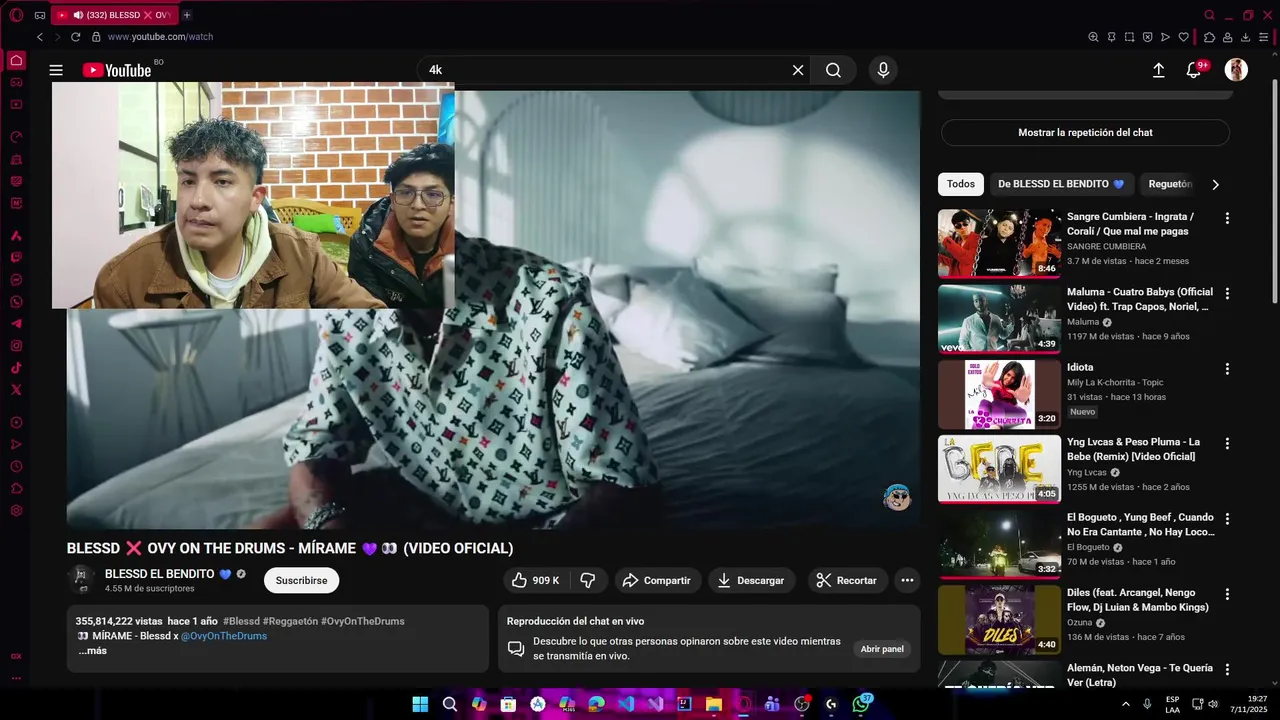Go back with the browser back arrow
Image resolution: width=1280 pixels, height=720 pixels.
point(40,37)
